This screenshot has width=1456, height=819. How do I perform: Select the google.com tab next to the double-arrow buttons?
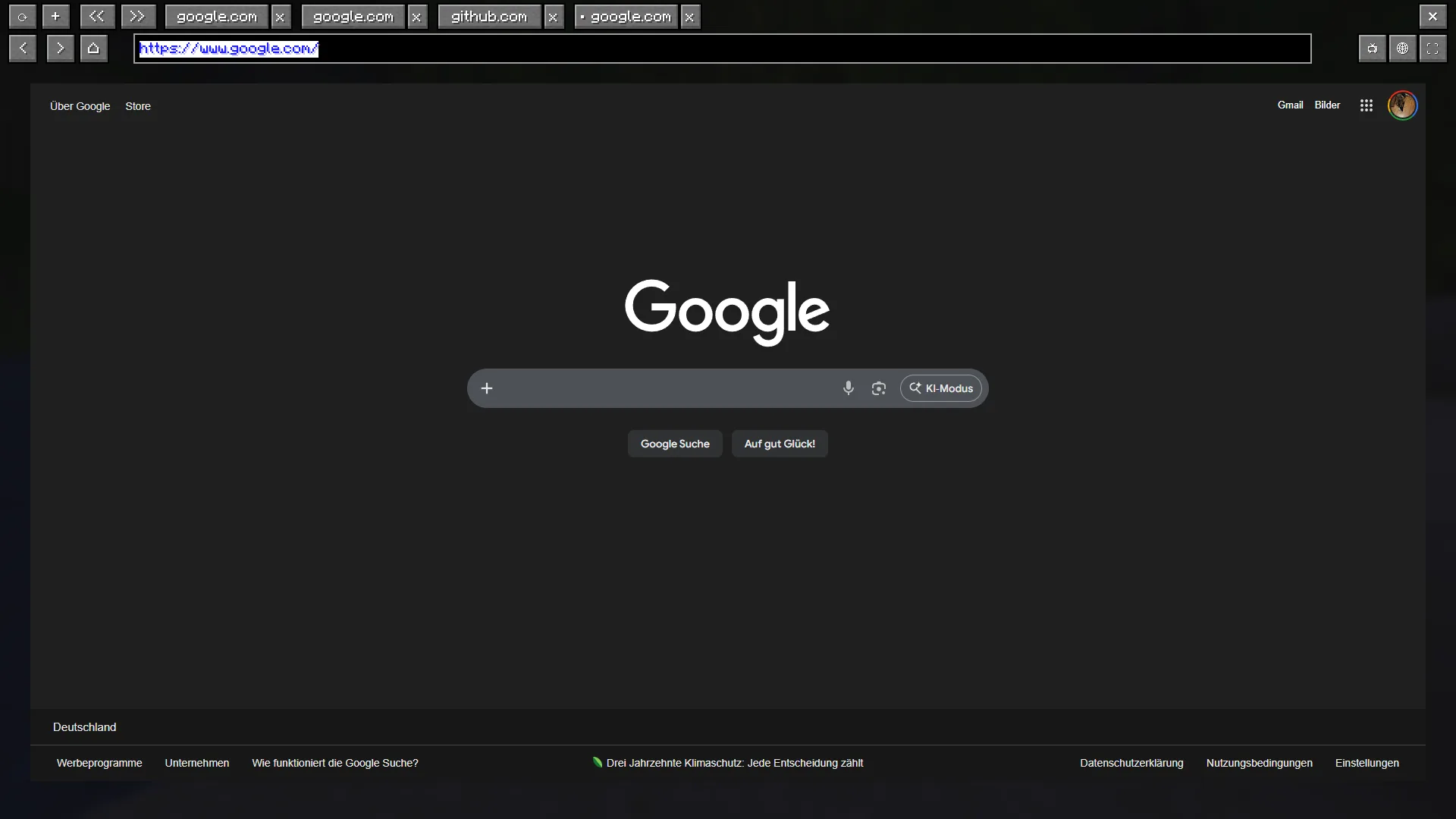[x=216, y=17]
